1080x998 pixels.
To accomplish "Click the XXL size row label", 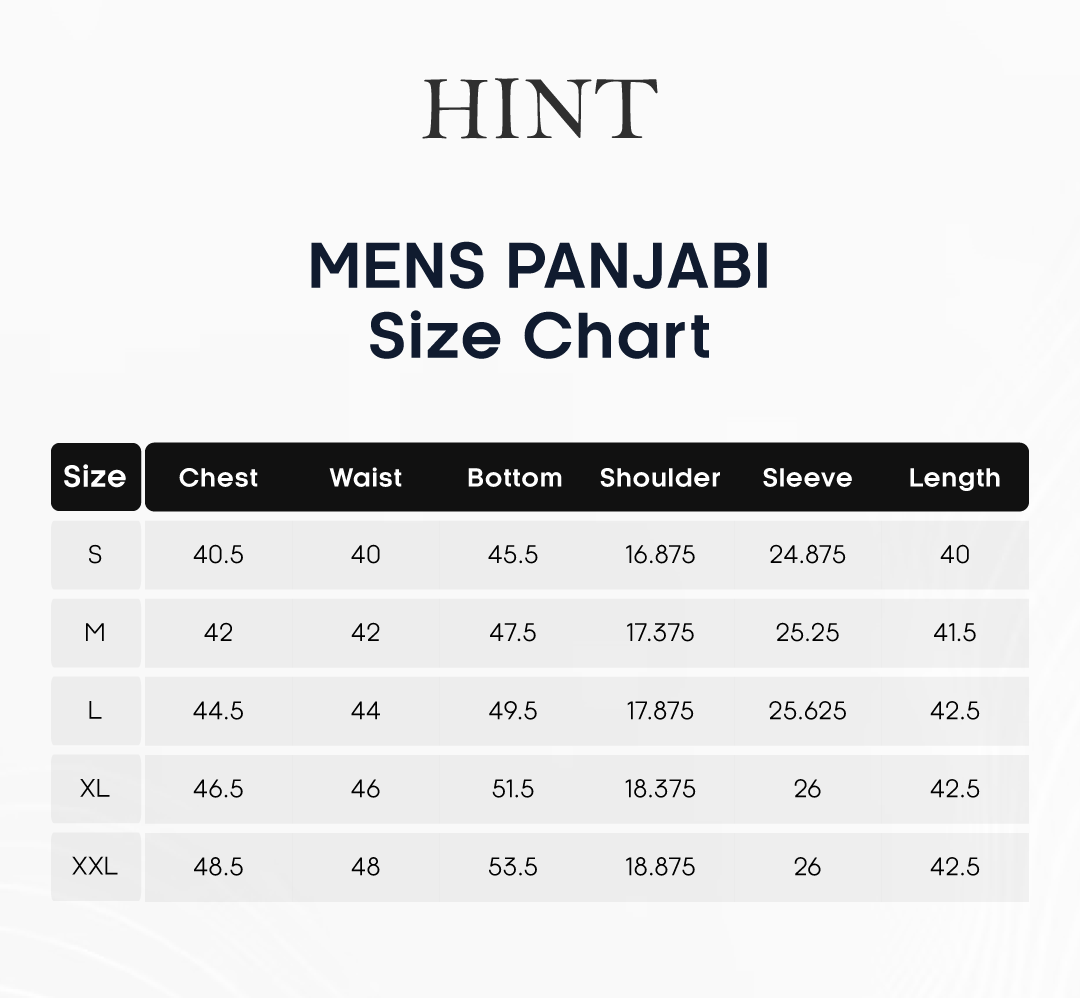I will click(95, 866).
